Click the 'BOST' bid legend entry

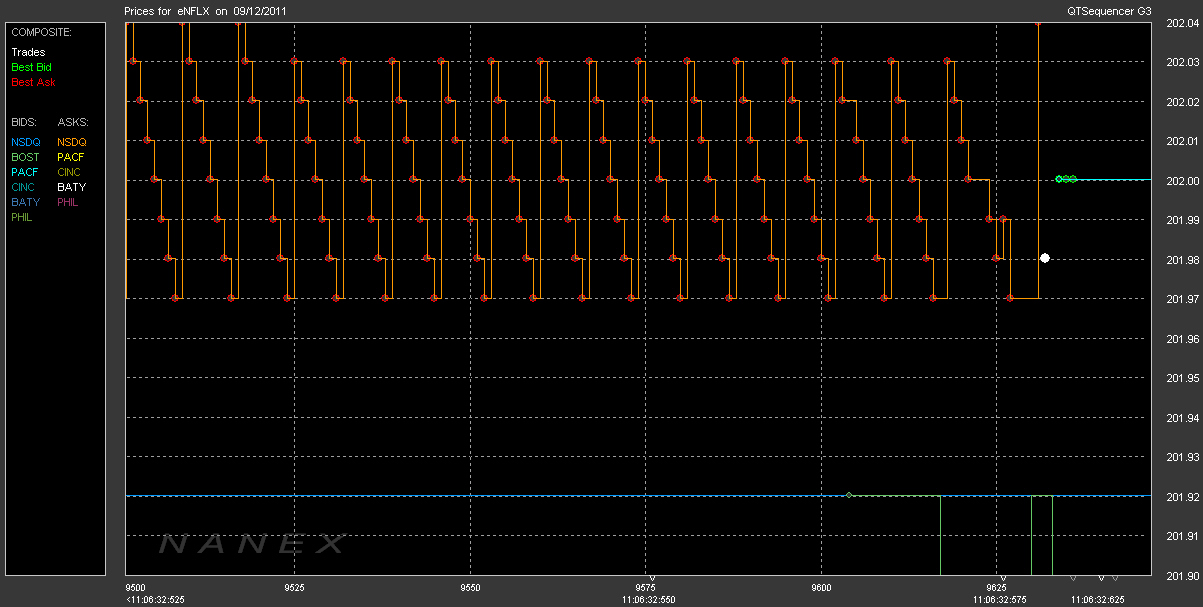point(26,157)
